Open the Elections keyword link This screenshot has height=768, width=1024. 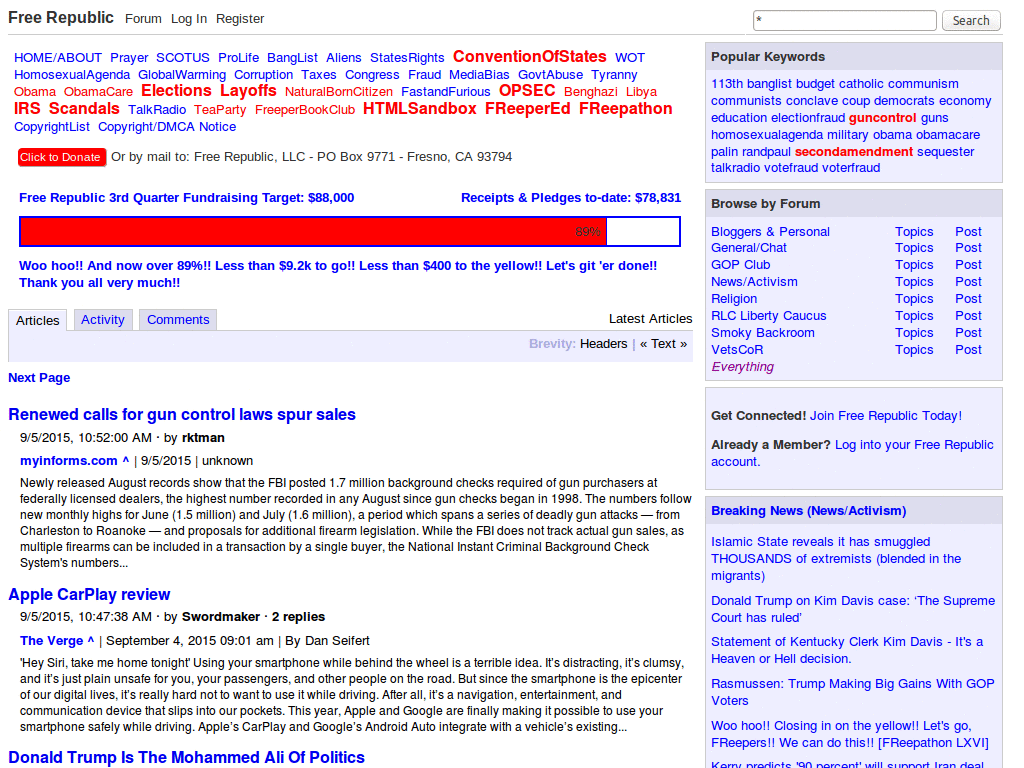pos(176,90)
